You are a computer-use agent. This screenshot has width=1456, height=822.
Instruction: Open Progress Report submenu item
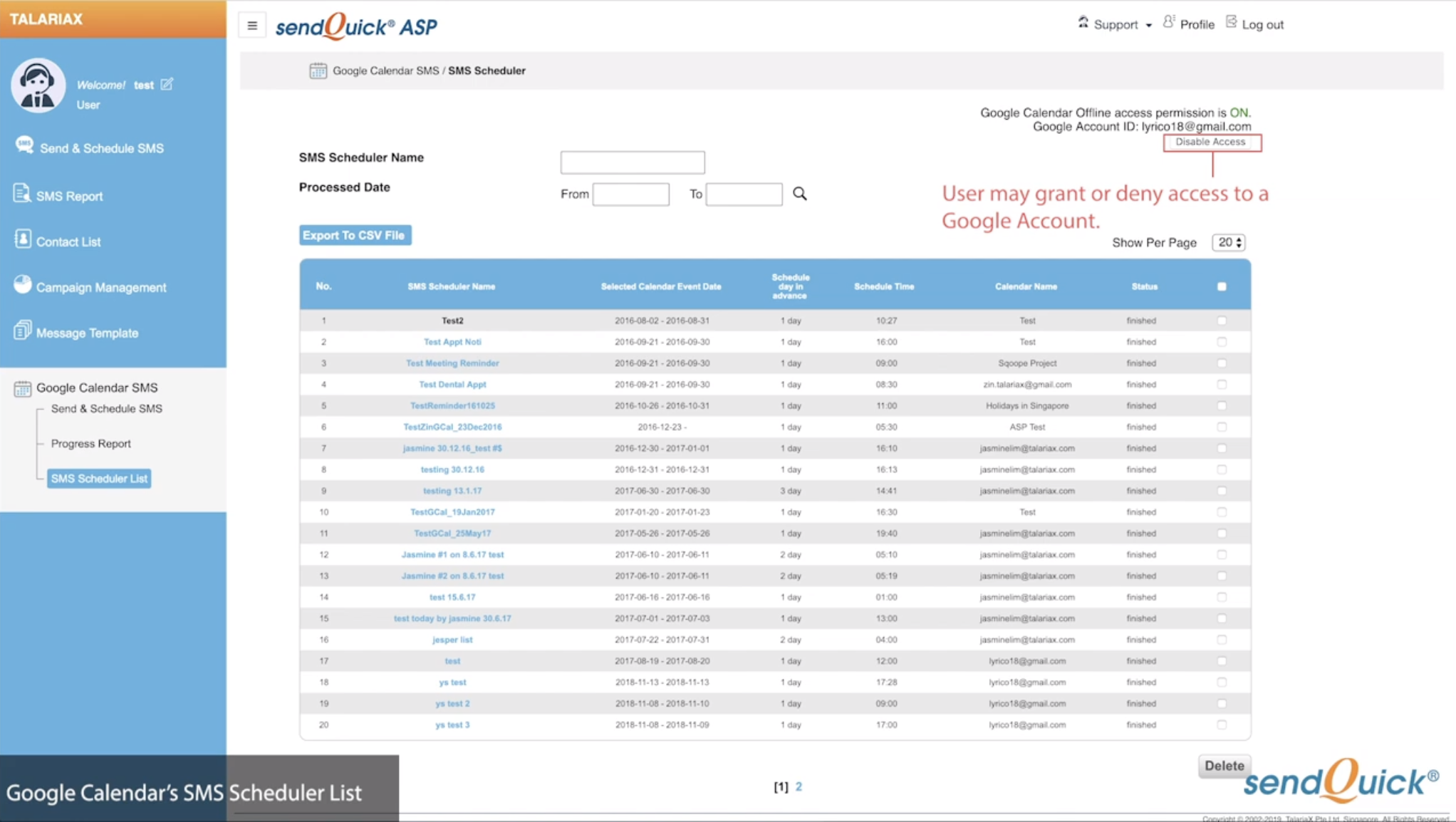[x=91, y=444]
